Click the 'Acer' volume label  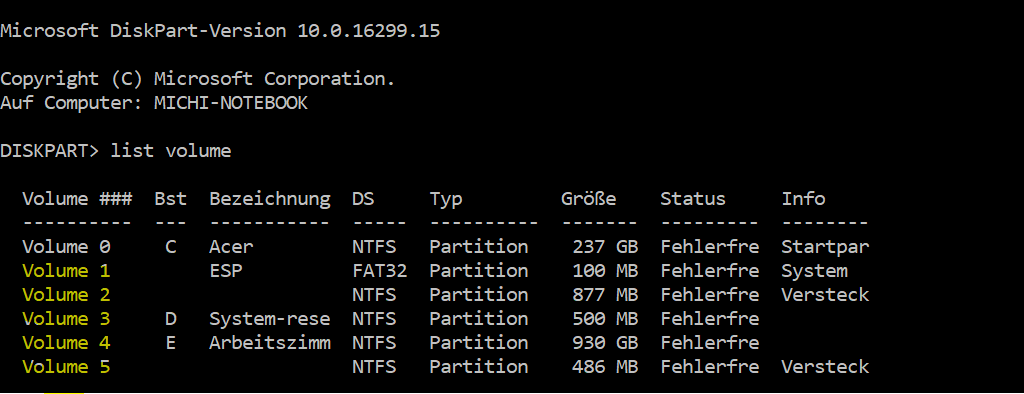pyautogui.click(x=231, y=247)
